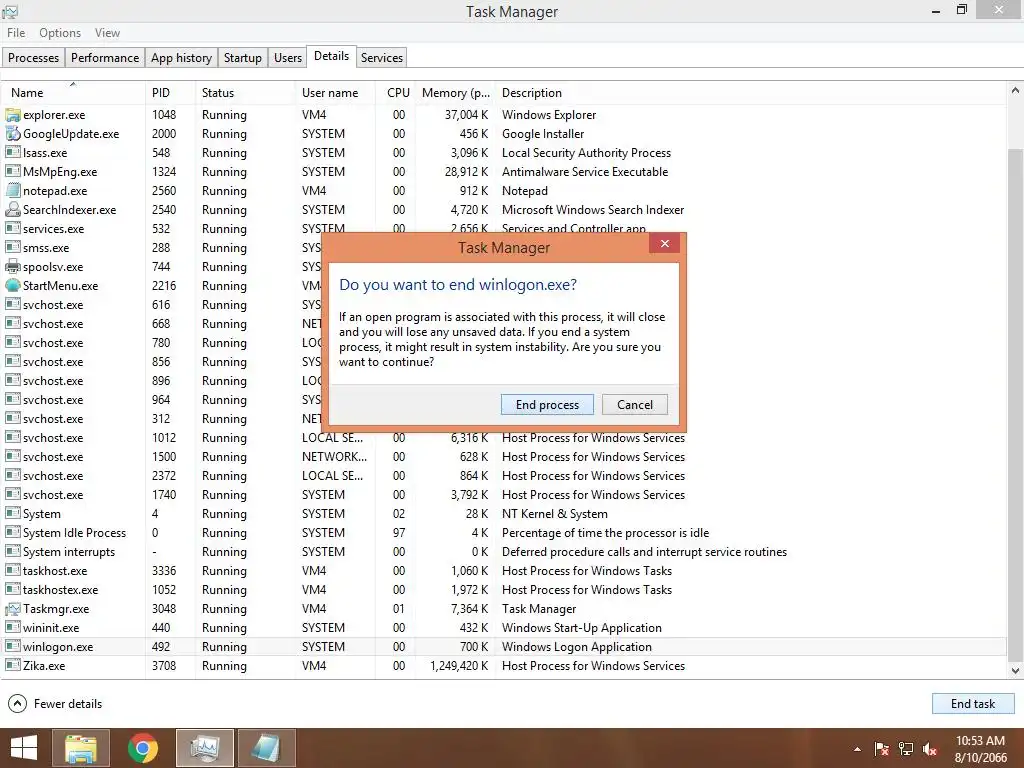Click the explorer.exe folder icon
This screenshot has width=1024, height=768.
(12, 115)
